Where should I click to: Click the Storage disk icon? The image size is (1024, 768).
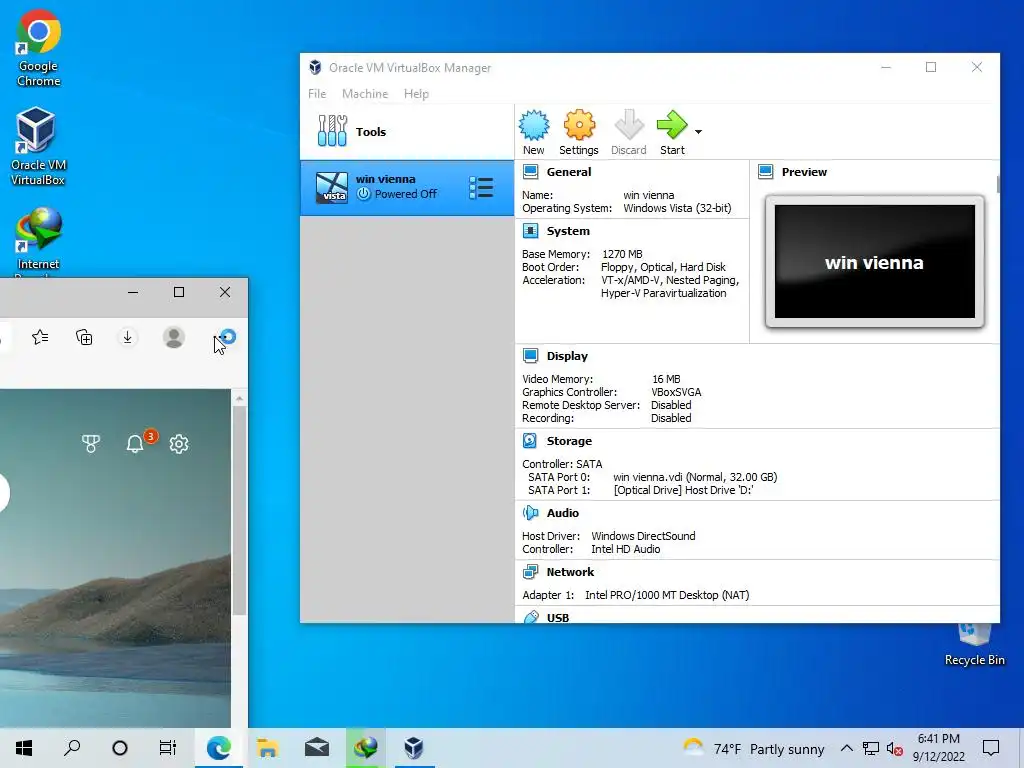(x=530, y=441)
